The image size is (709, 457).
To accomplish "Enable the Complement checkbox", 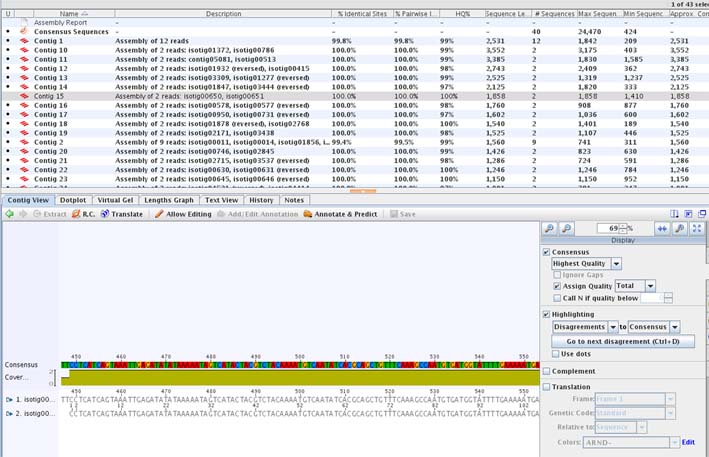I will 546,371.
